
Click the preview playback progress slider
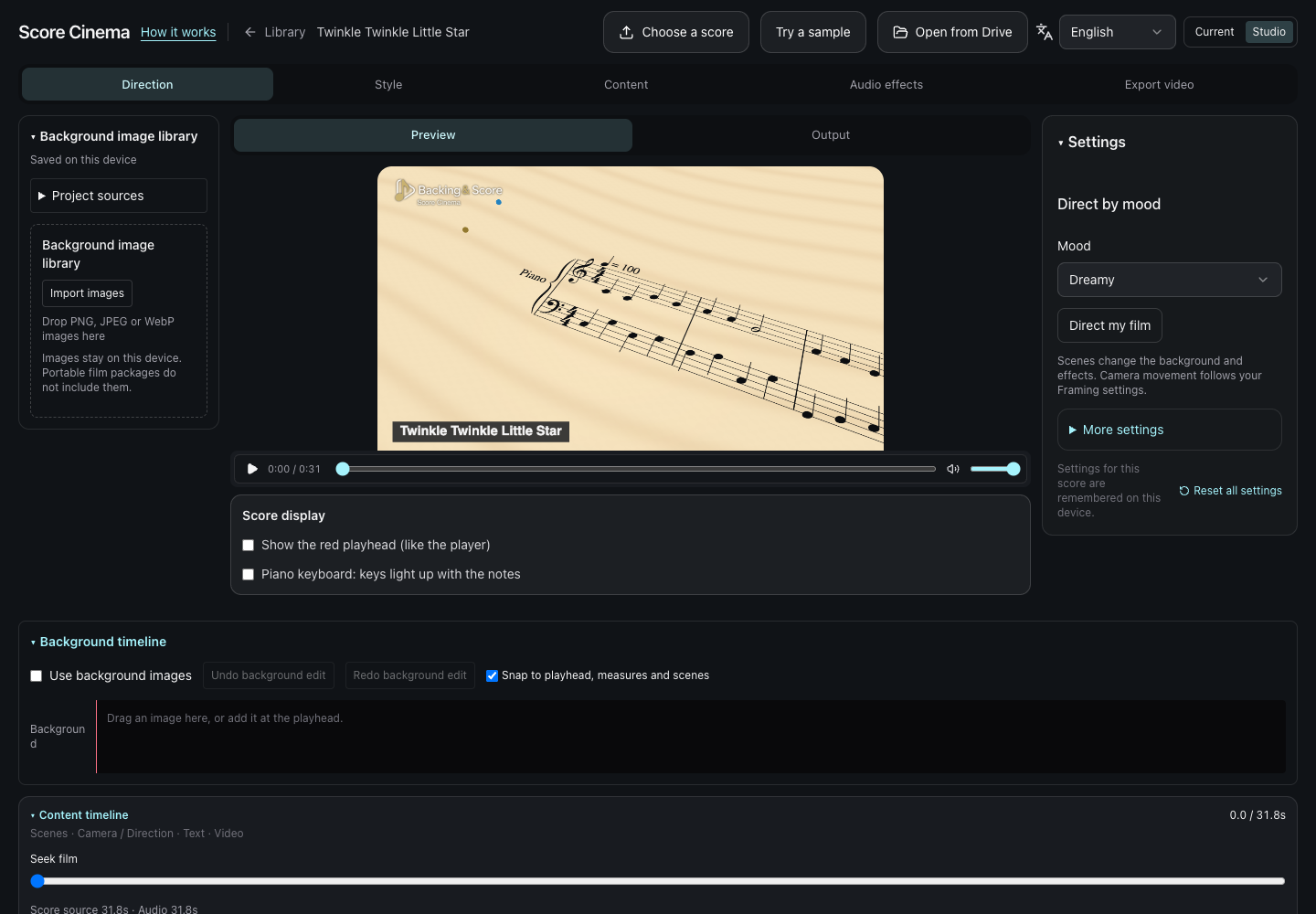[638, 469]
